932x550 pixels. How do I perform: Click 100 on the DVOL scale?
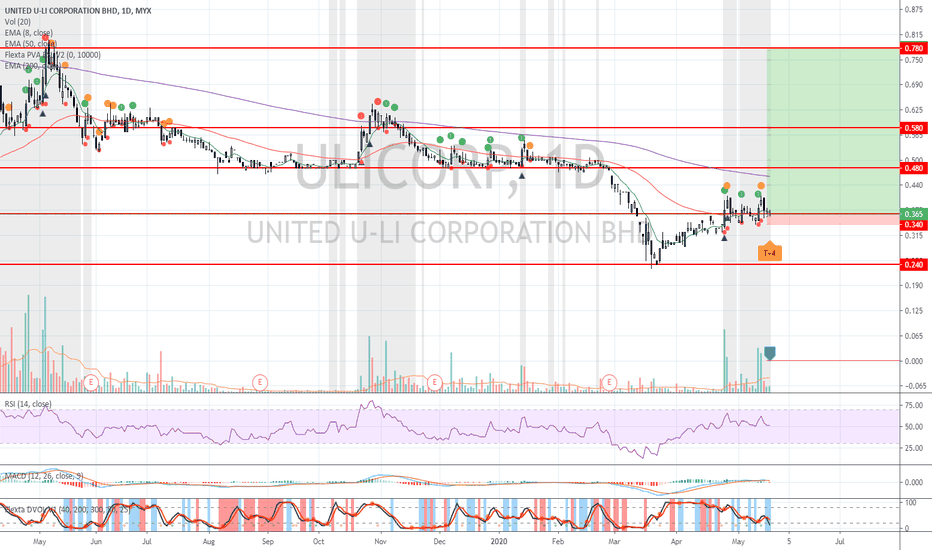tap(910, 503)
